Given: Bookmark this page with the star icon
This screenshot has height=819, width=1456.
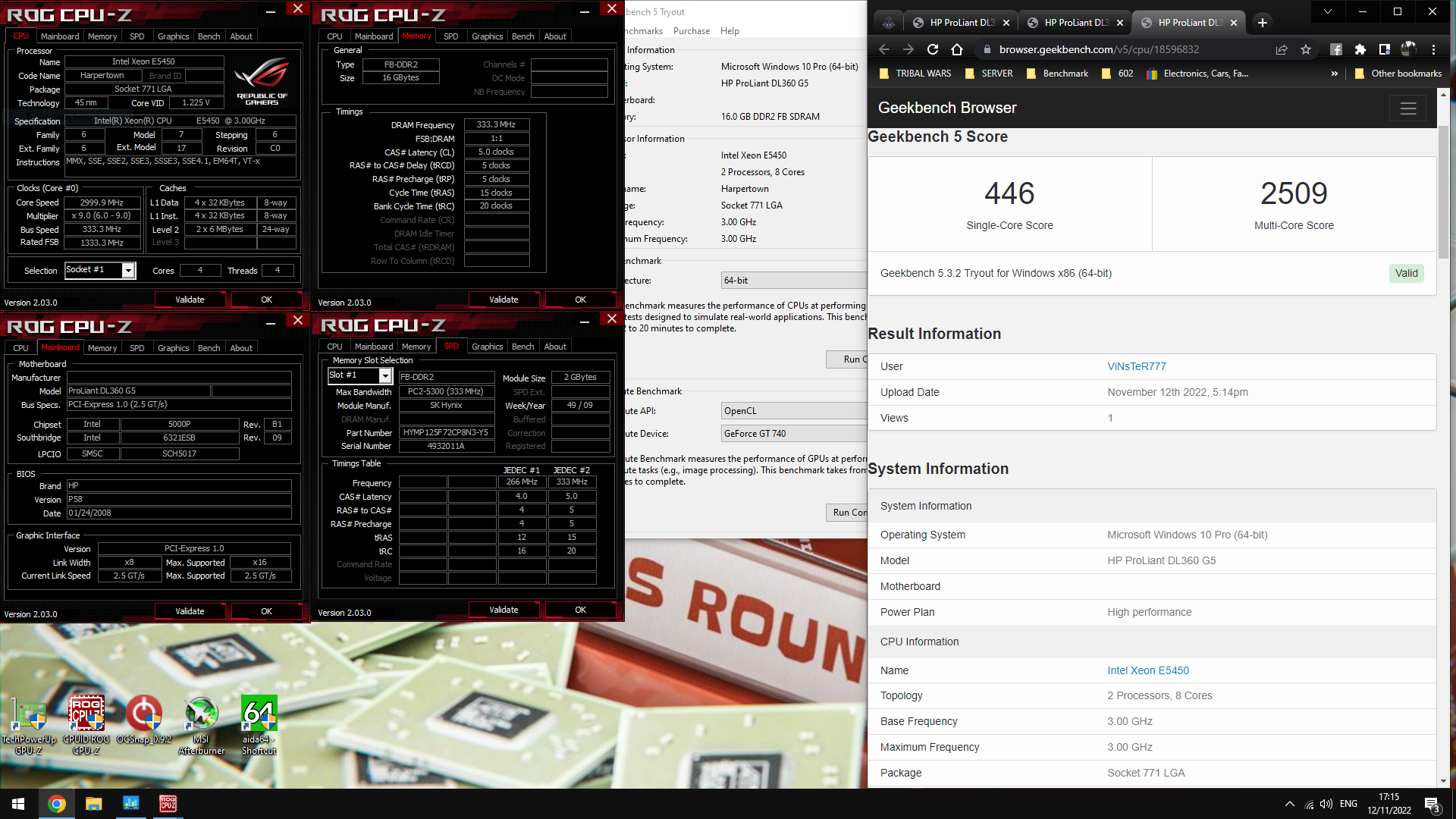Looking at the screenshot, I should click(x=1306, y=49).
